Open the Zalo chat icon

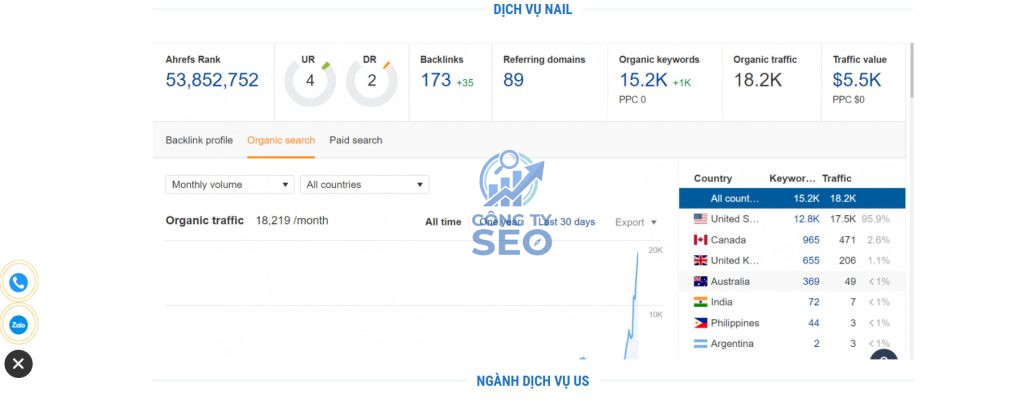point(18,325)
